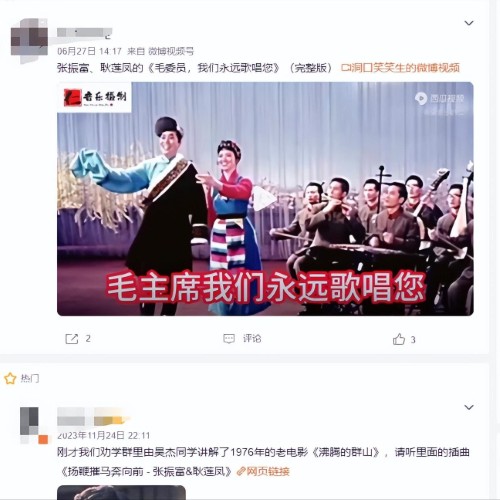Like the post with thumbs-up icon
Screen dimensions: 500x500
click(399, 339)
